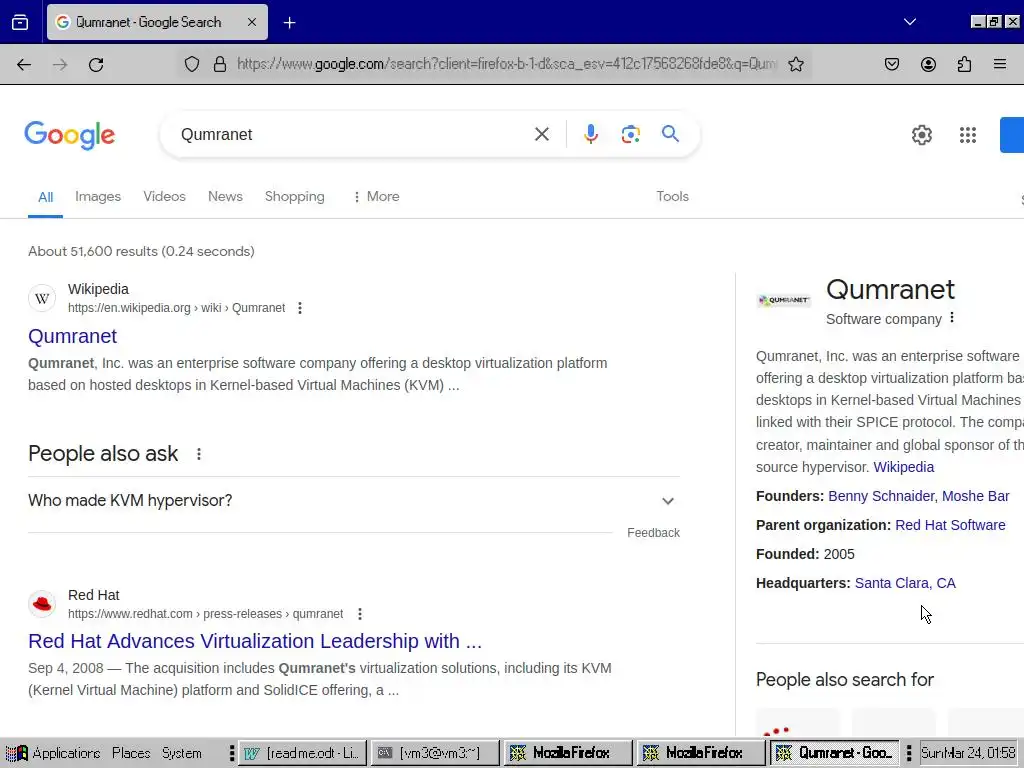This screenshot has width=1024, height=768.
Task: Open a new tab with the plus button
Action: click(289, 23)
